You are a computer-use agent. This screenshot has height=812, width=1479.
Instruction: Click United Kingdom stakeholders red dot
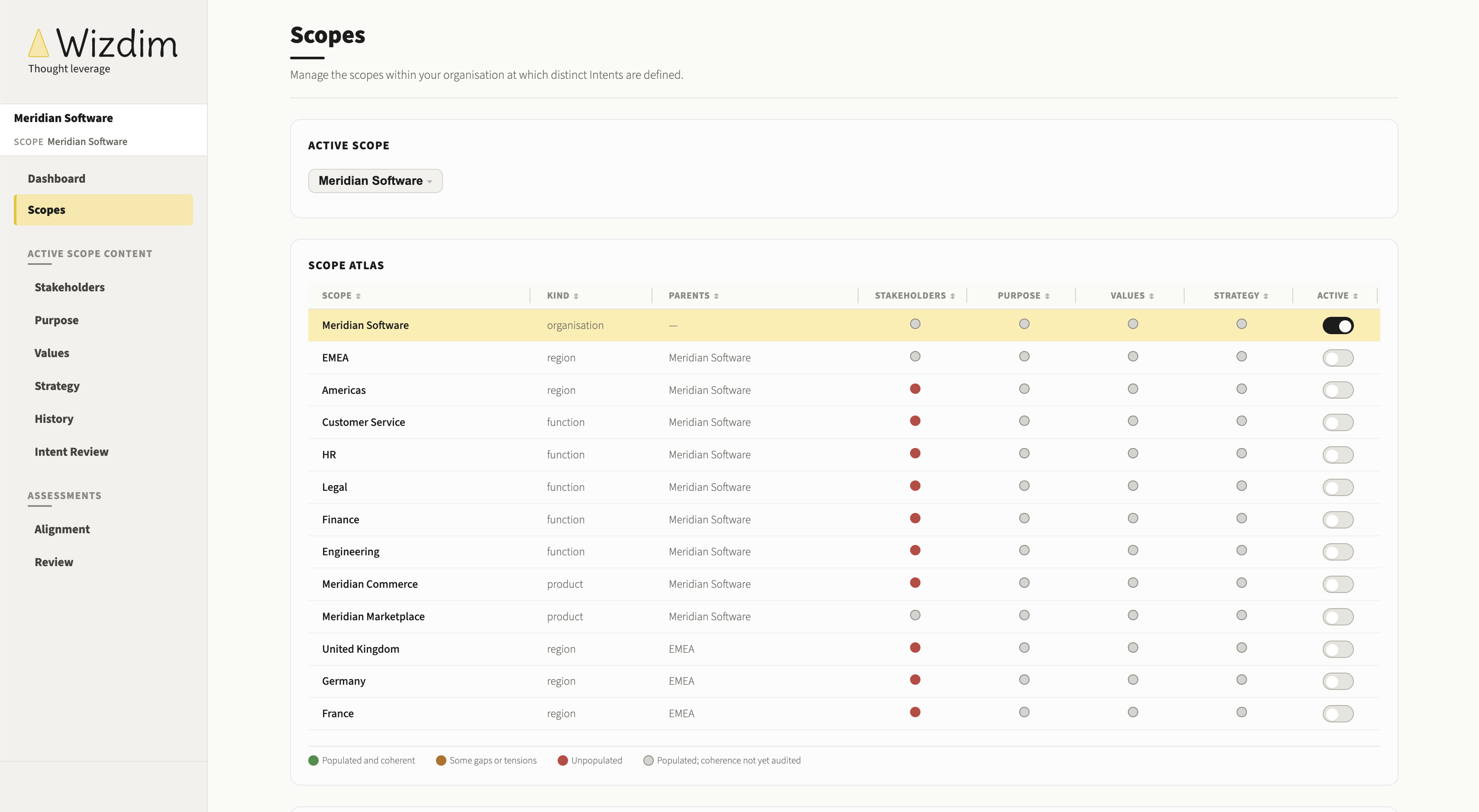coord(915,647)
